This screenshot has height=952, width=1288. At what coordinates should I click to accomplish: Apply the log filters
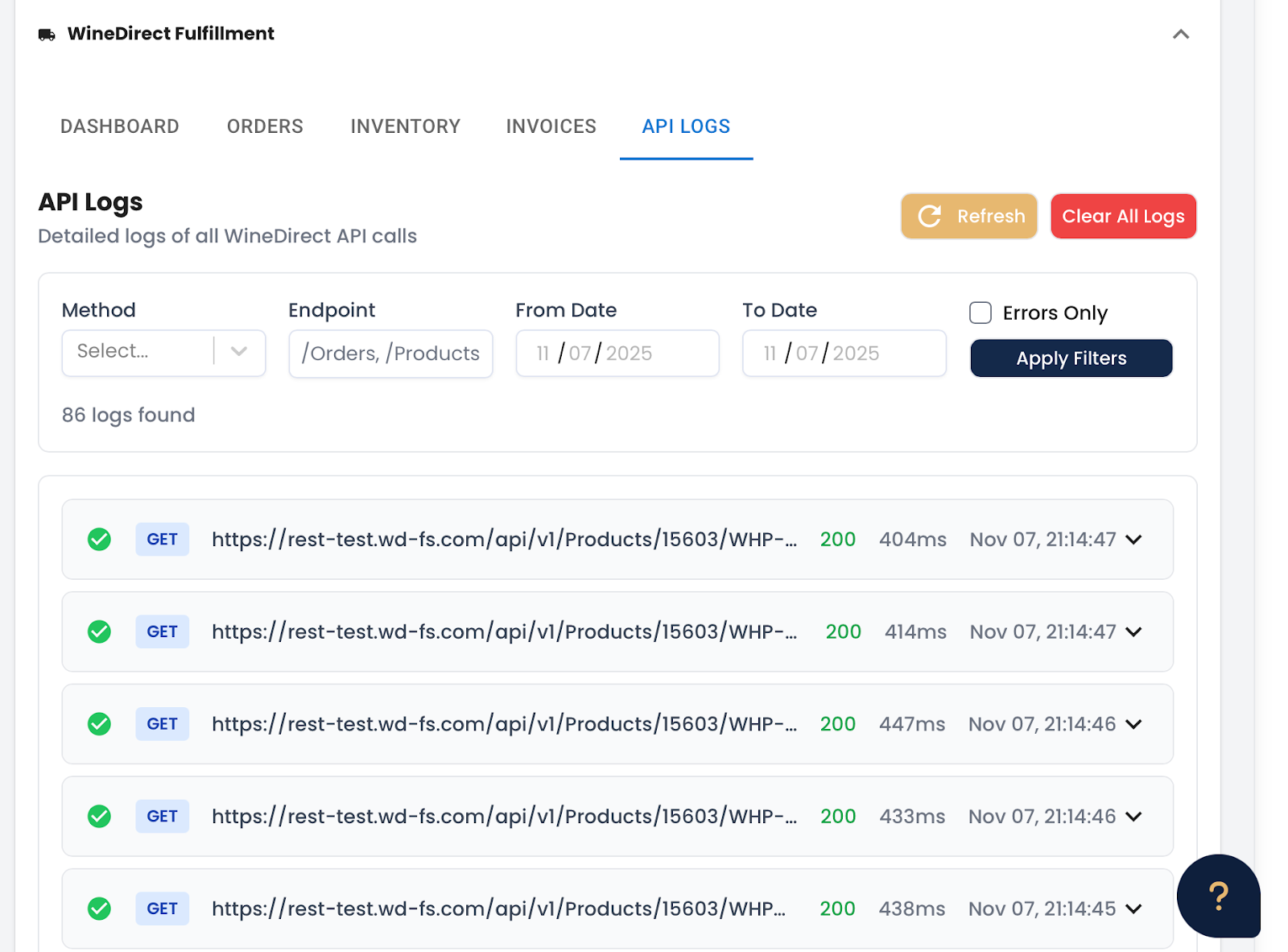point(1071,358)
